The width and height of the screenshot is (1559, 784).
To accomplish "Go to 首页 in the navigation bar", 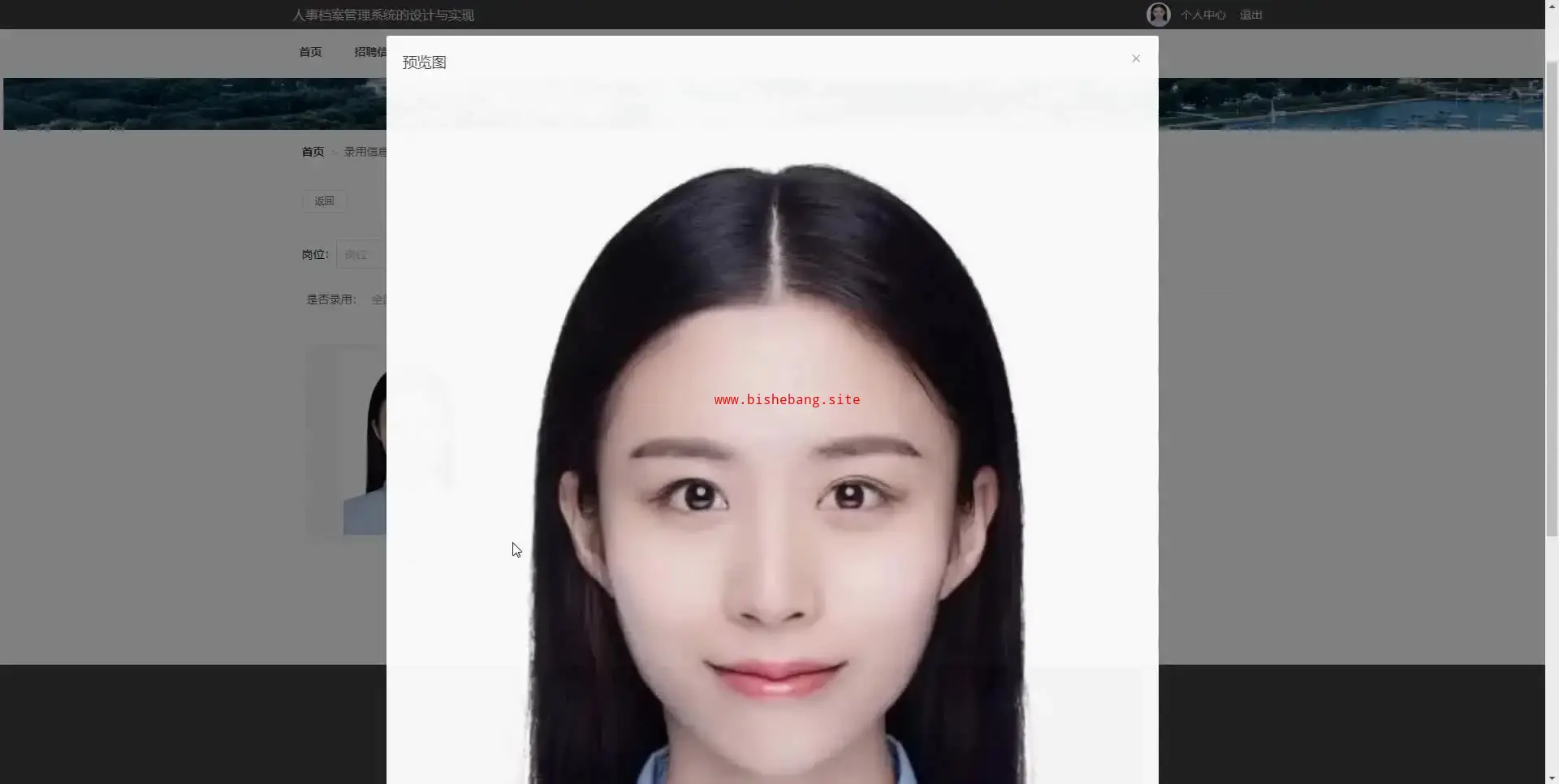I will coord(310,52).
